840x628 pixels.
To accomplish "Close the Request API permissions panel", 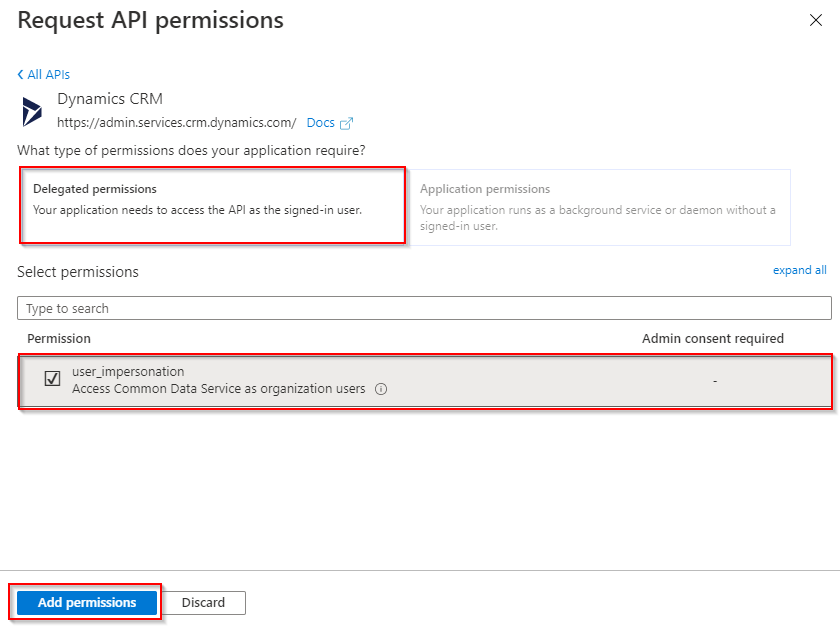I will click(815, 20).
